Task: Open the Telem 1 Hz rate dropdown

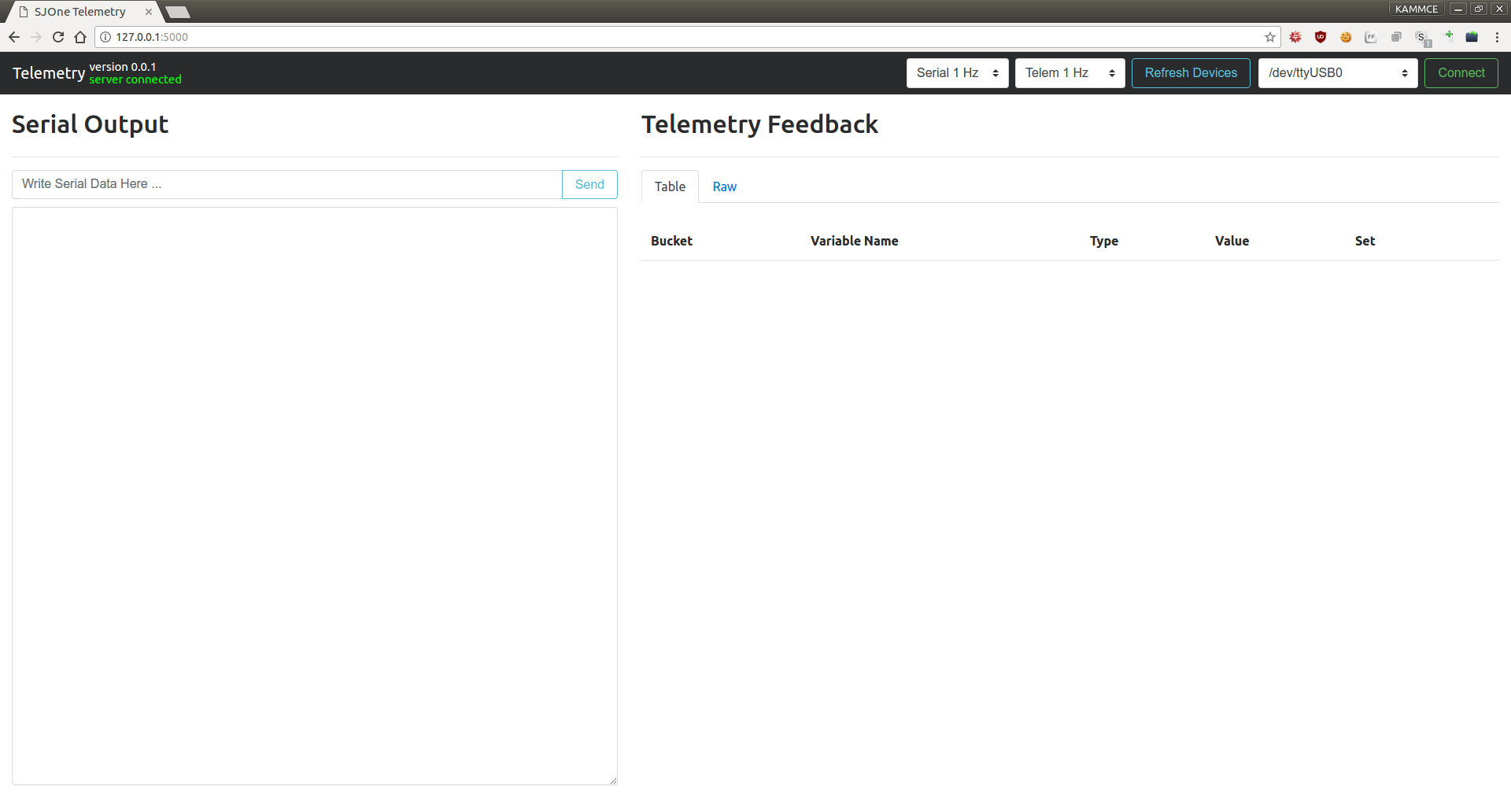Action: tap(1070, 73)
